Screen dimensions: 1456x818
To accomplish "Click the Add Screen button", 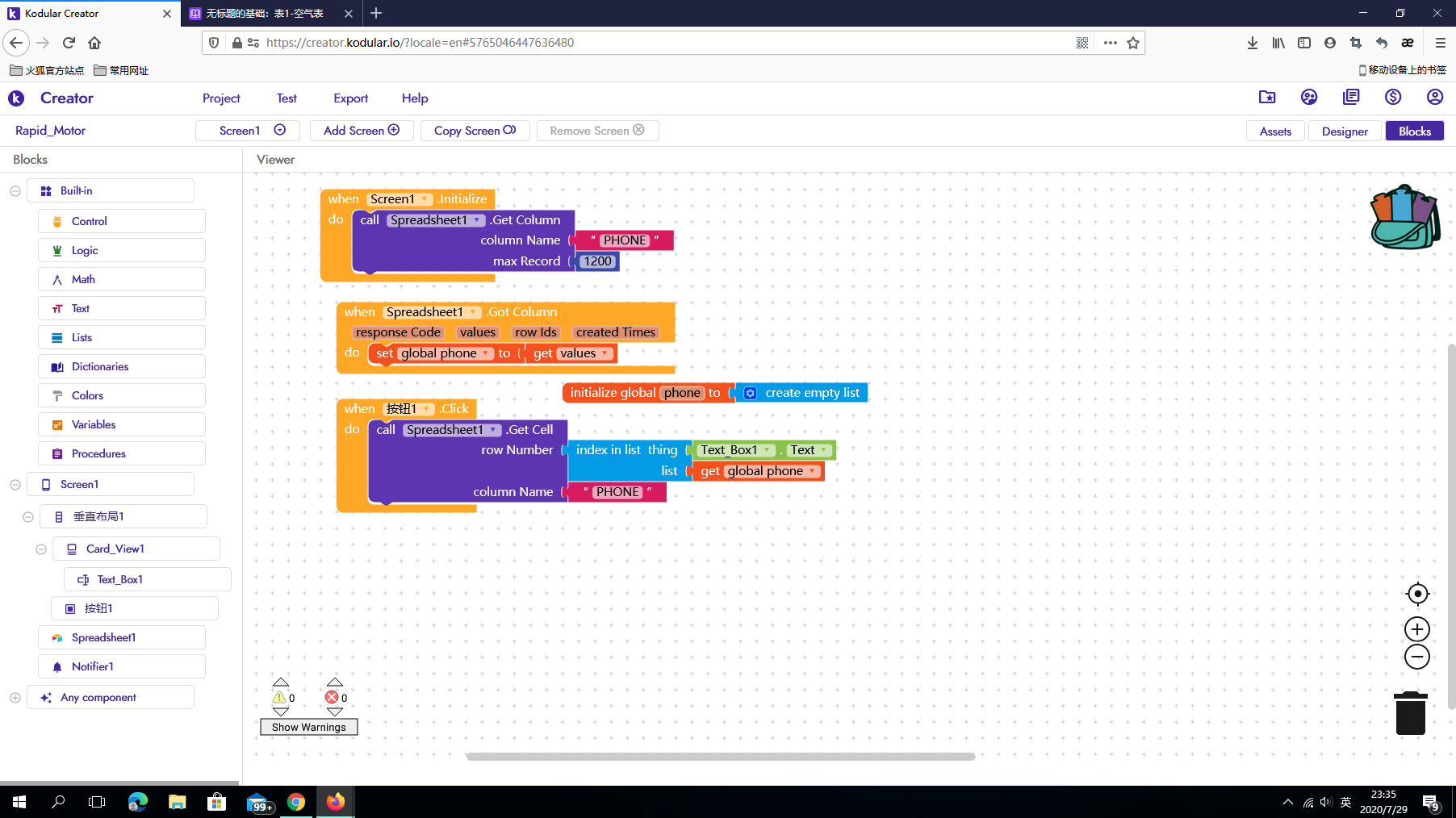I will click(x=362, y=131).
